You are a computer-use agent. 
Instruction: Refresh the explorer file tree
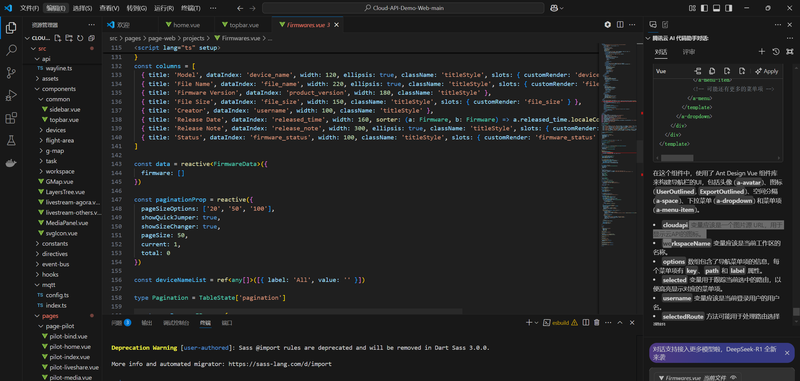(80, 38)
